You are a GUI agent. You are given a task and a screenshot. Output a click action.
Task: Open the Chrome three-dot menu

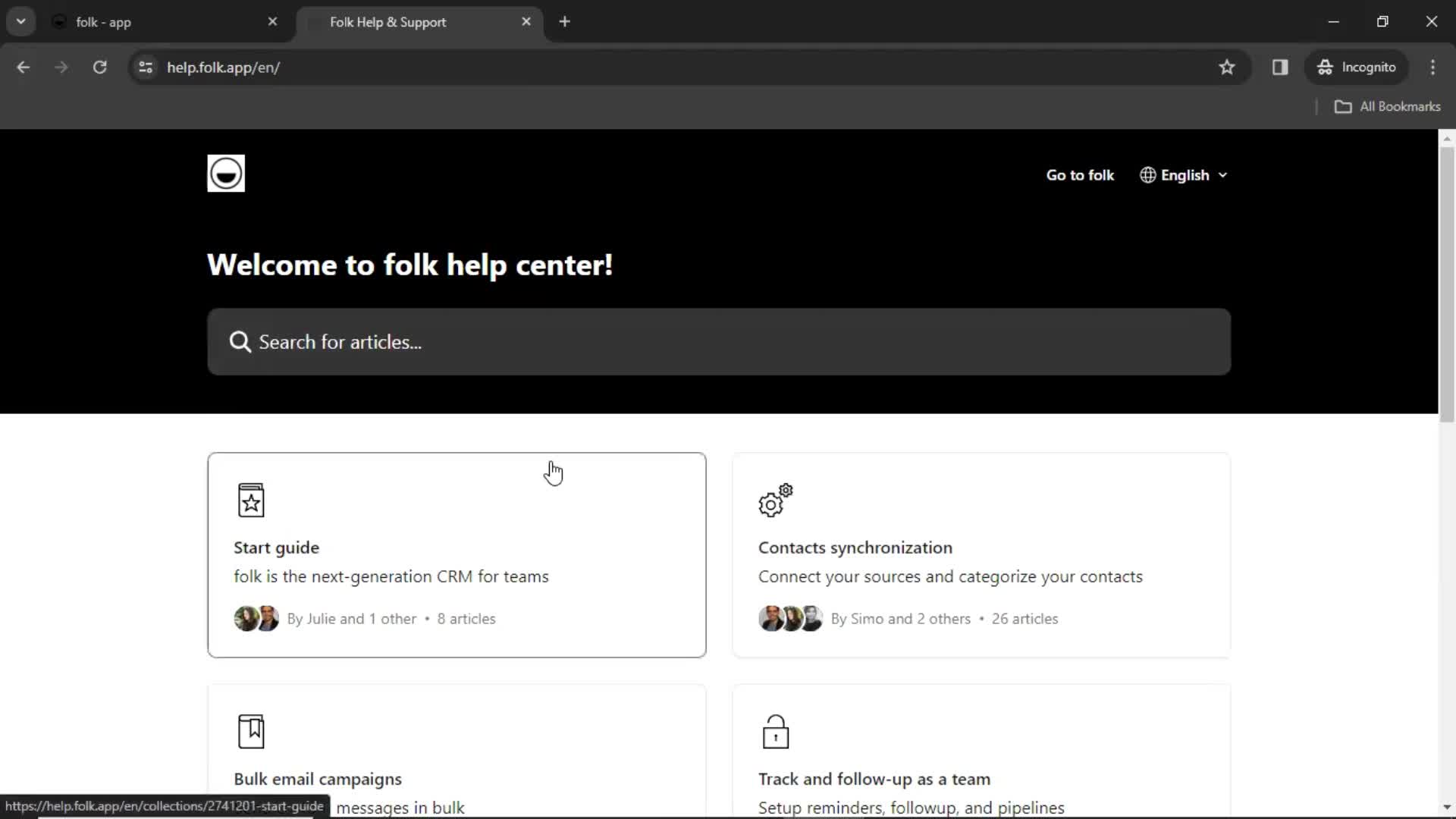point(1432,67)
